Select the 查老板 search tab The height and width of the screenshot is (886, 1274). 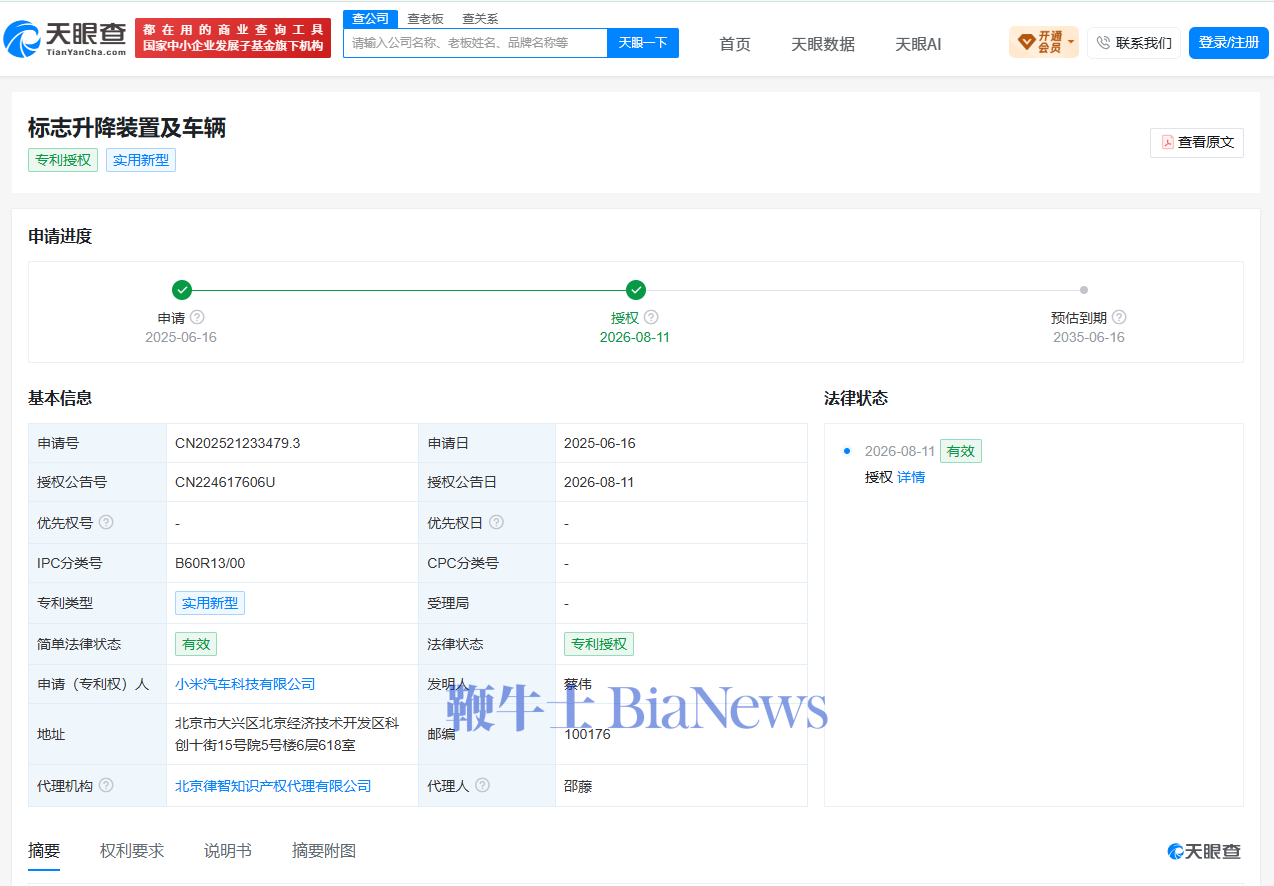pos(425,19)
